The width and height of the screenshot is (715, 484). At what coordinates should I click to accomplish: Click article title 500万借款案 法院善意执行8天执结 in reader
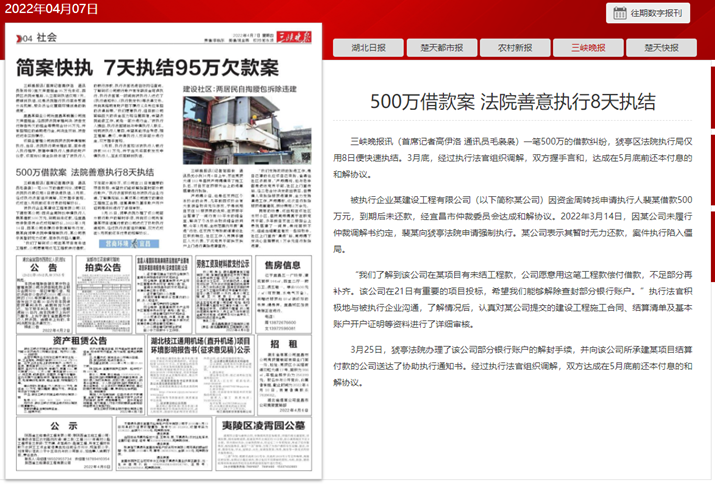[x=513, y=102]
